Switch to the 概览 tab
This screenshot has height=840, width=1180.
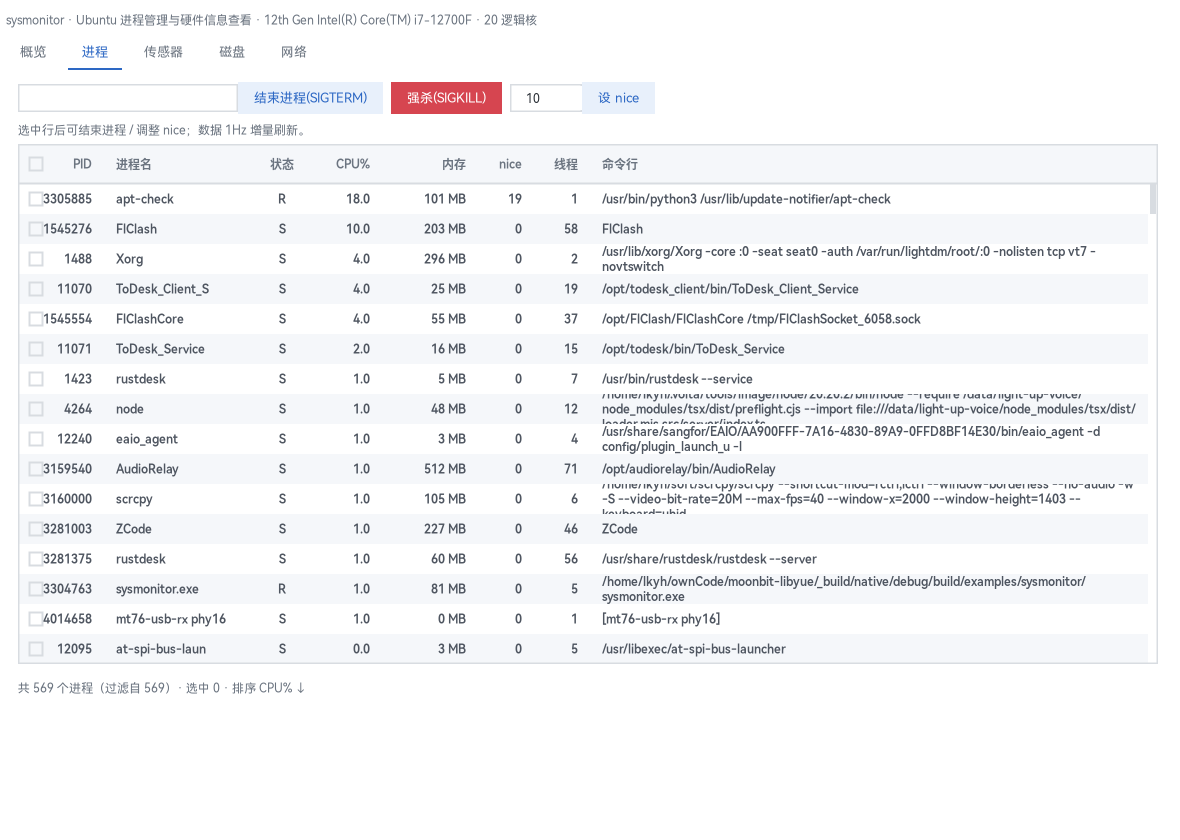[33, 52]
